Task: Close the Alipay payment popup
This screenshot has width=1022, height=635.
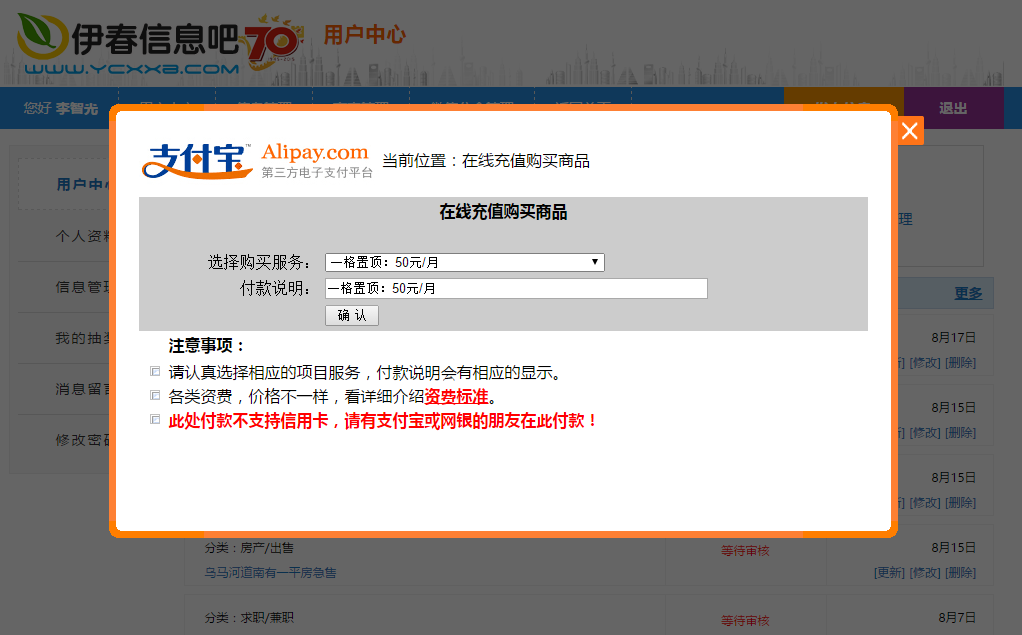Action: 909,131
